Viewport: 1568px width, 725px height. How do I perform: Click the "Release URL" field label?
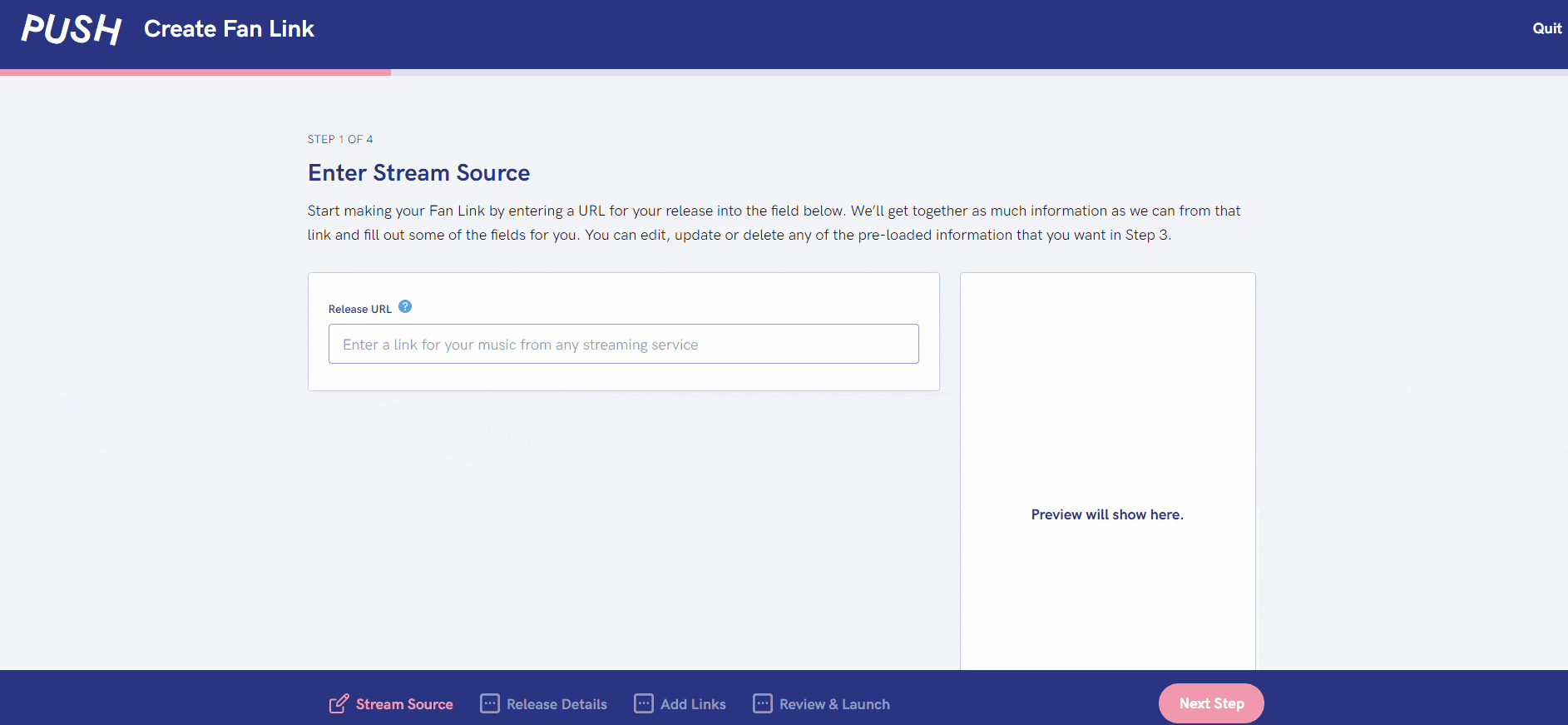tap(359, 309)
